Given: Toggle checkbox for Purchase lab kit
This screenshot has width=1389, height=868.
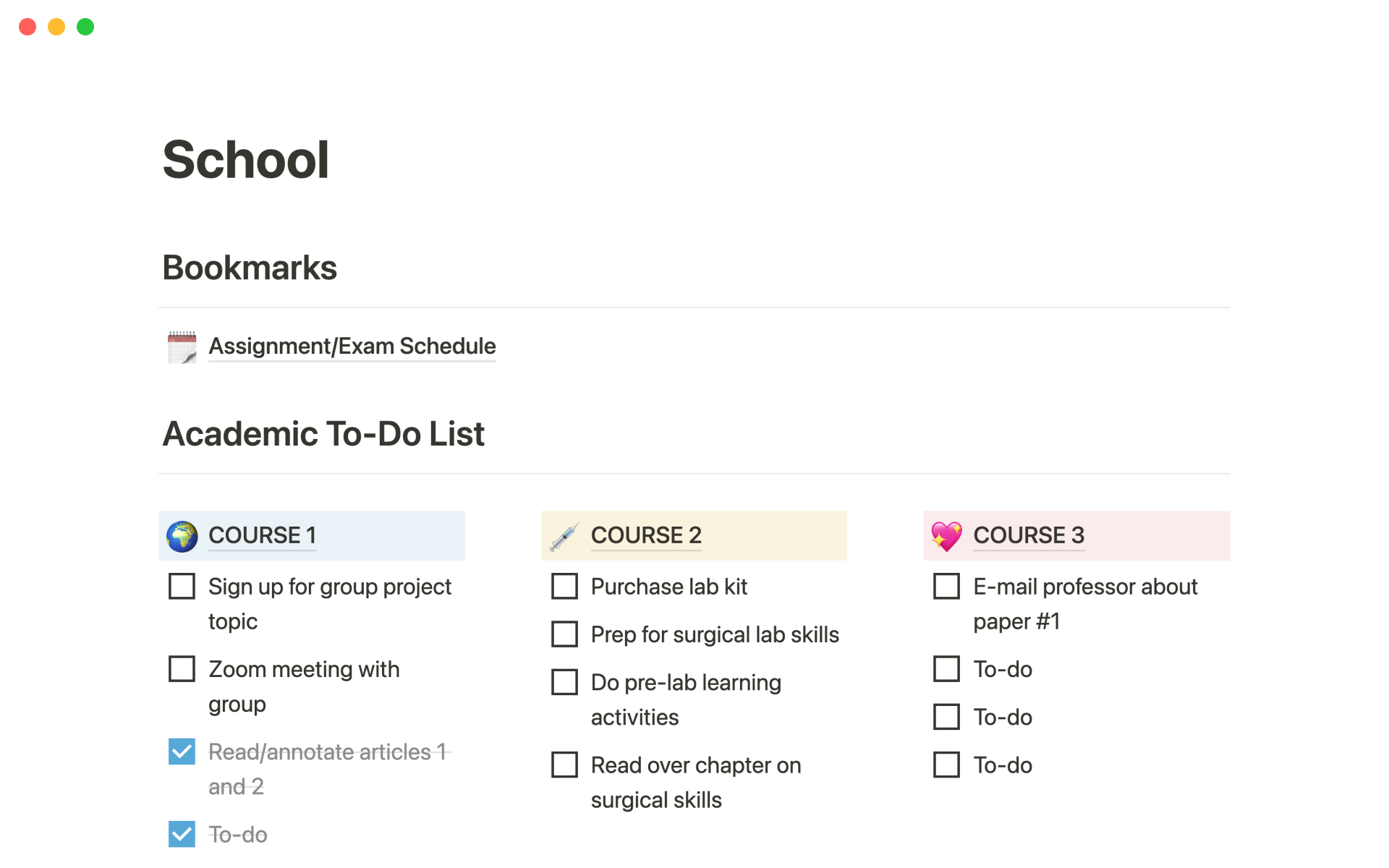Looking at the screenshot, I should point(563,587).
